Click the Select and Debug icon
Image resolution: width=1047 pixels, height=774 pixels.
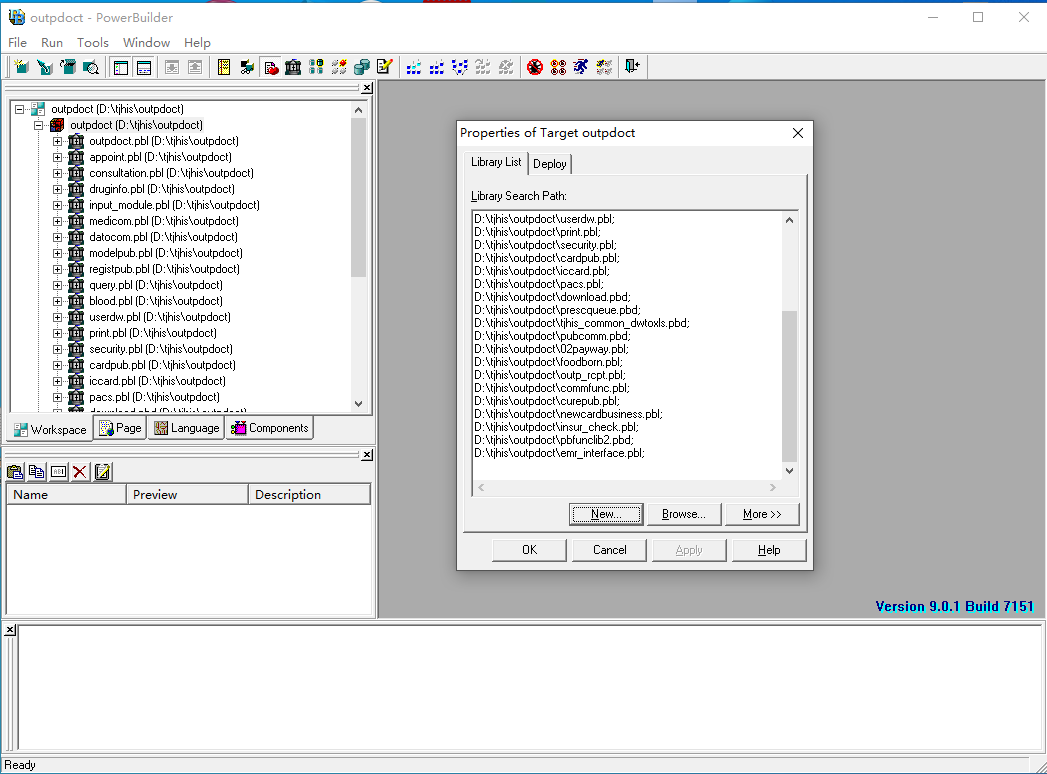[x=558, y=67]
